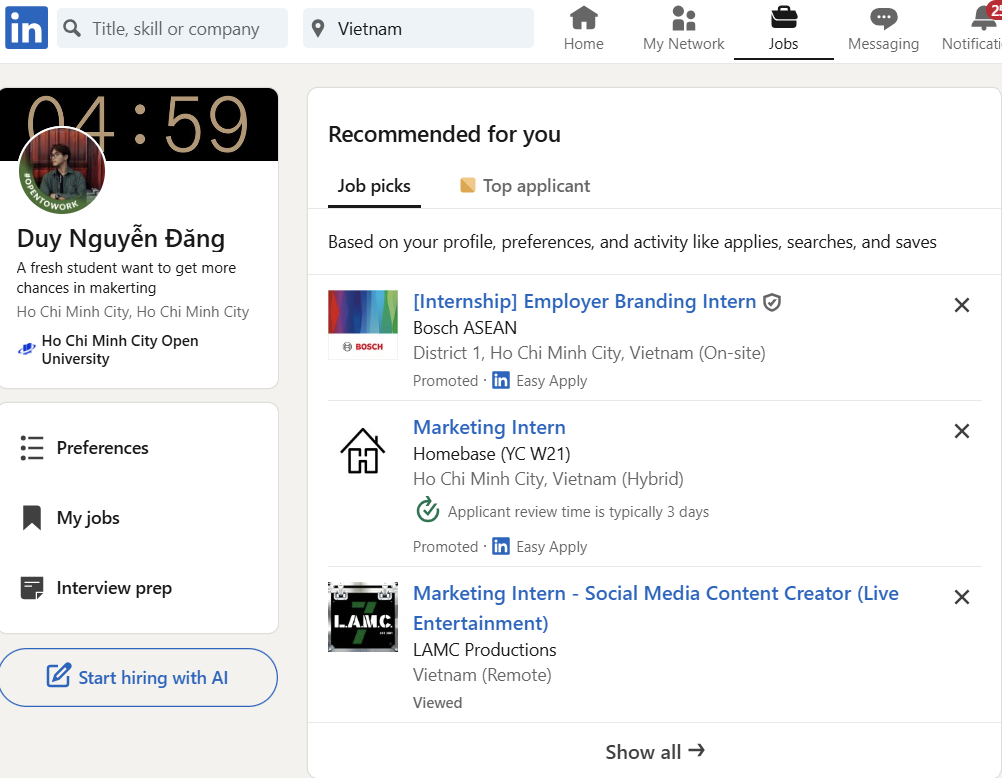
Task: Focus the Vietnam location search field
Action: [x=419, y=28]
